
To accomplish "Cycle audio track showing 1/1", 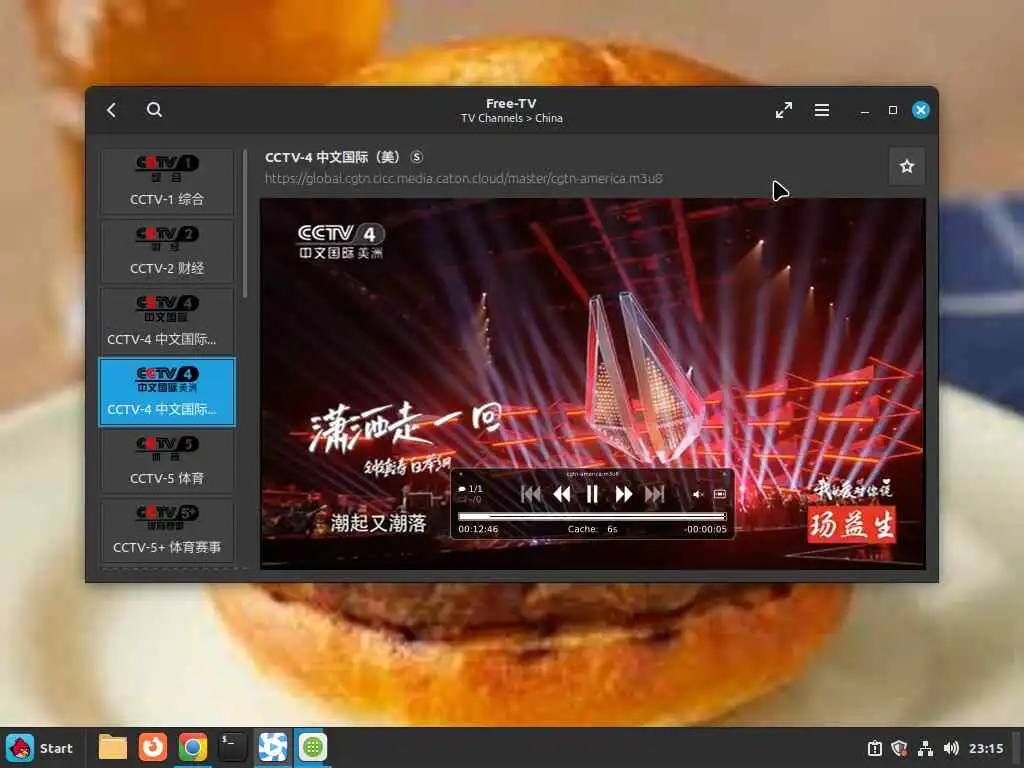I will [470, 488].
